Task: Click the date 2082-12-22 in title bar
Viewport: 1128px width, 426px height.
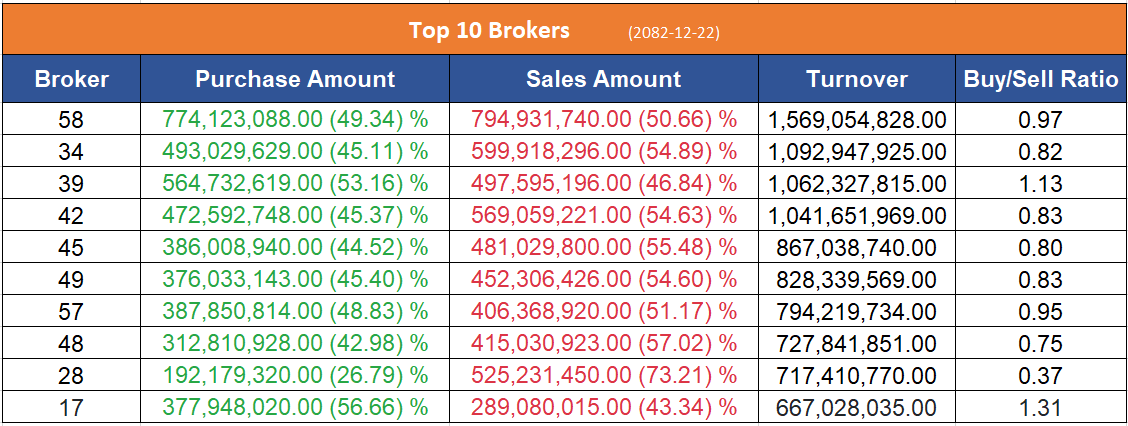Action: point(674,32)
